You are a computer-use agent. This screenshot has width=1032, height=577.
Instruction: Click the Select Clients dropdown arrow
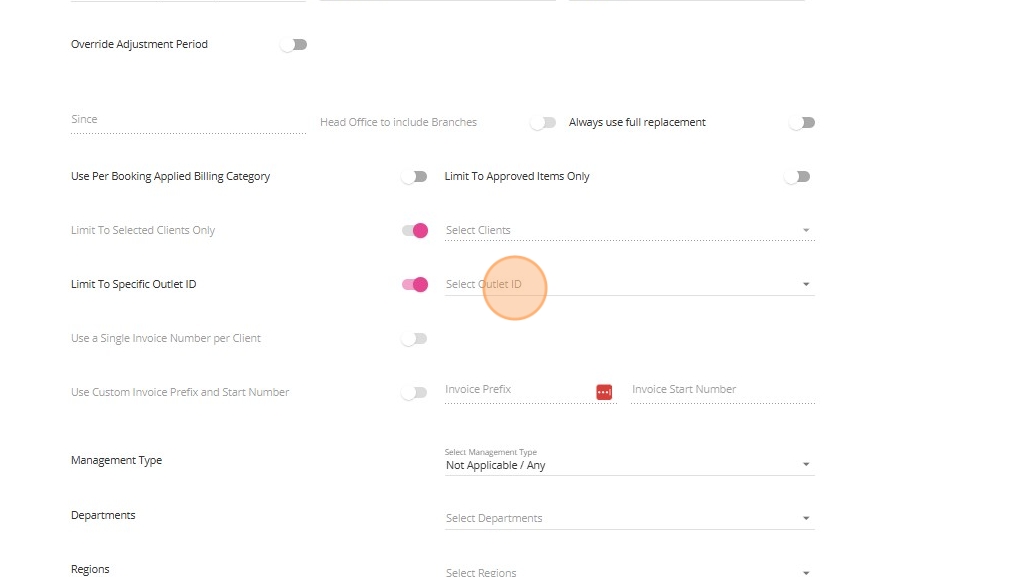(x=806, y=230)
